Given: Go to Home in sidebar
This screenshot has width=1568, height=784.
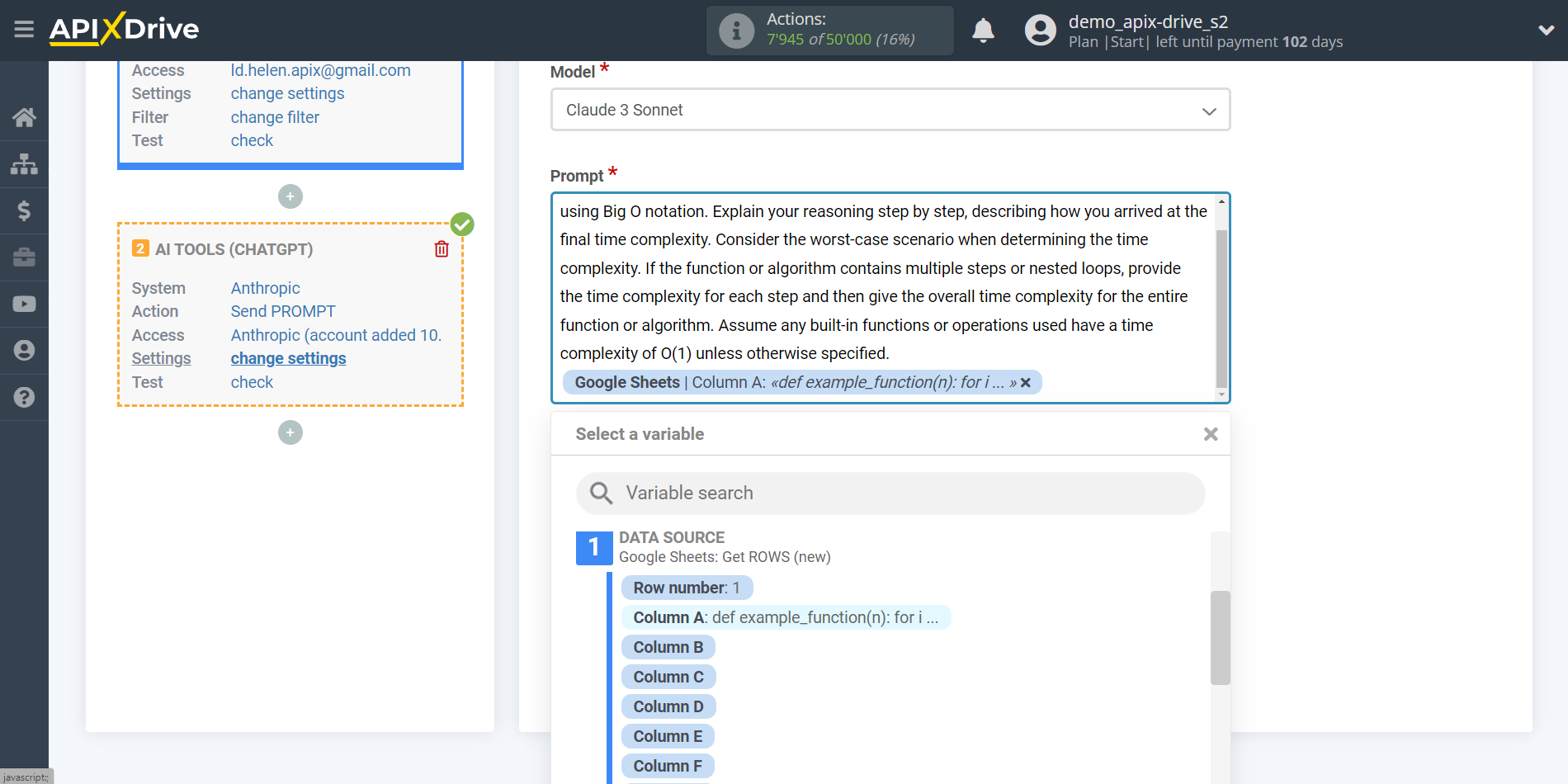Looking at the screenshot, I should click(24, 117).
